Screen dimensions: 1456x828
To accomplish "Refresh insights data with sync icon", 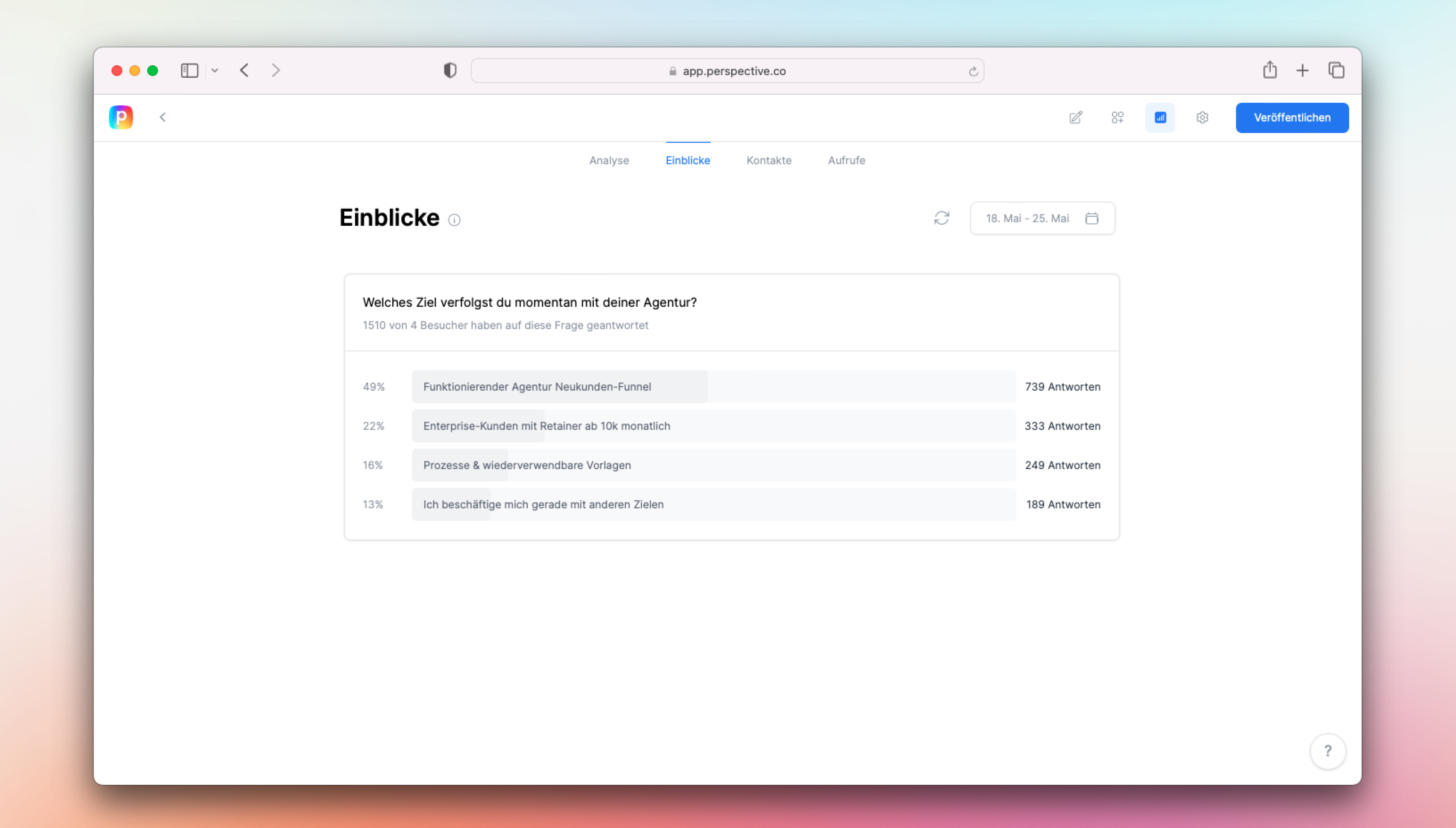I will click(941, 218).
